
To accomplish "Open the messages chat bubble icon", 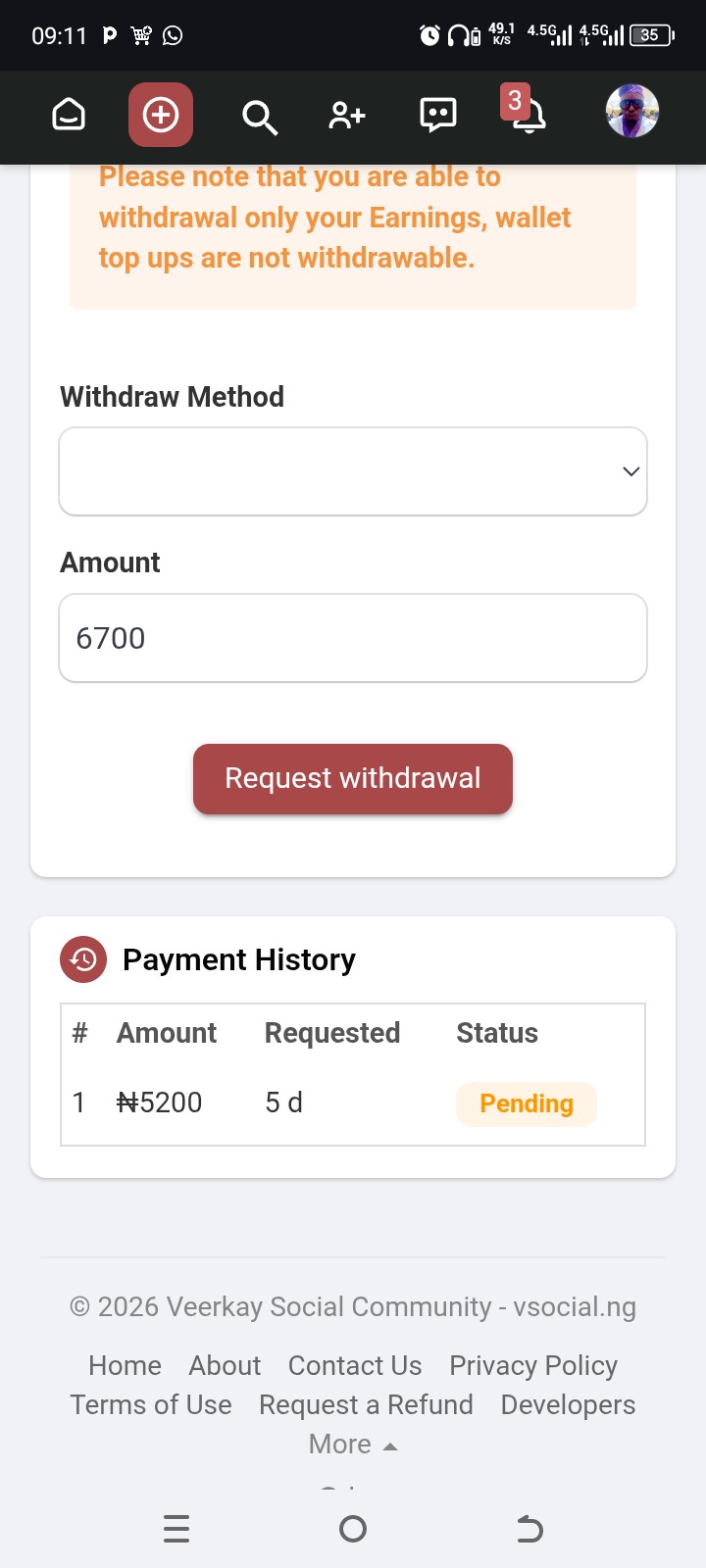I will (x=437, y=116).
